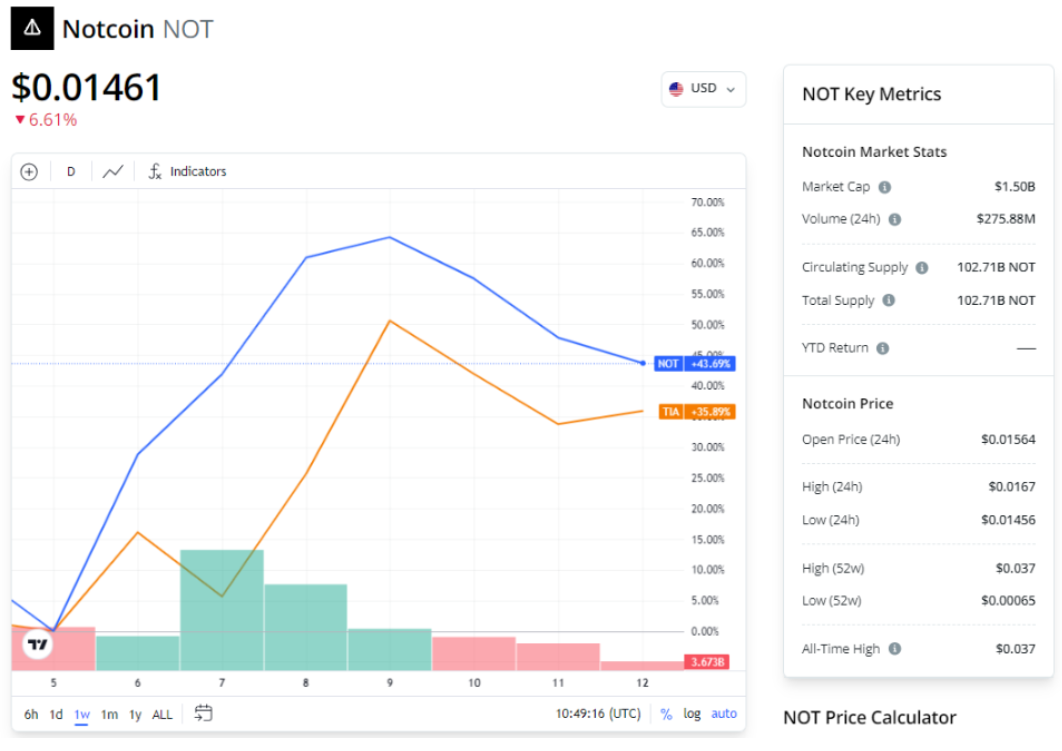The width and height of the screenshot is (1062, 751).
Task: Show Market Cap info tooltip icon
Action: pos(885,188)
